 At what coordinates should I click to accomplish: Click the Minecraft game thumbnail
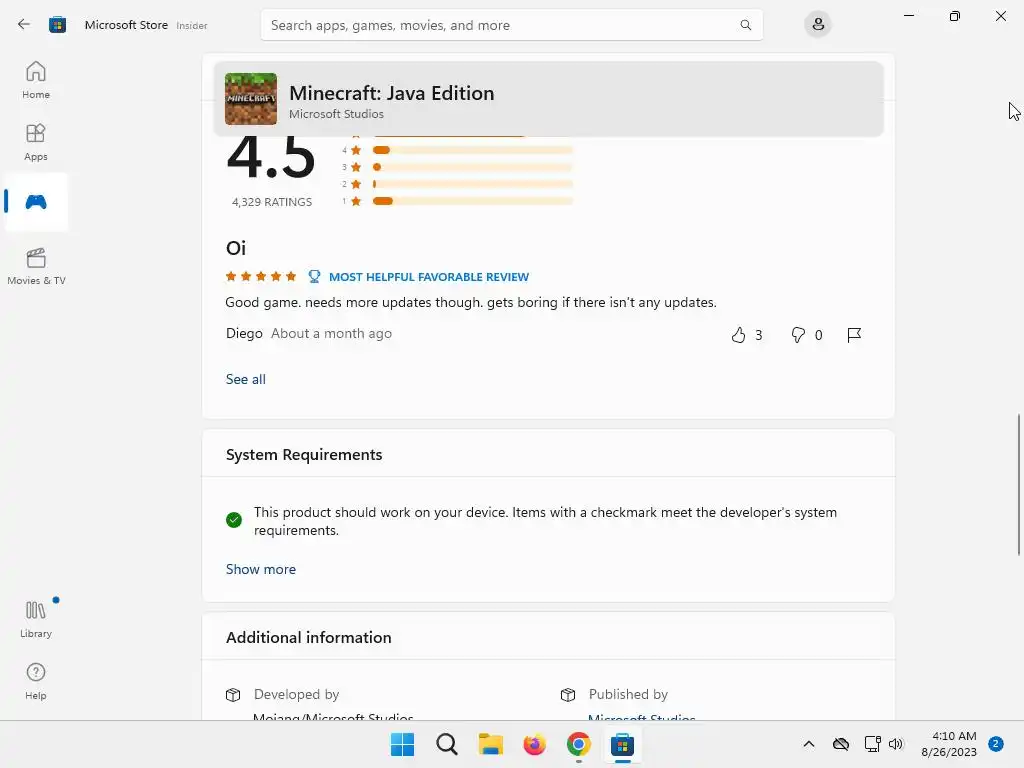(x=251, y=99)
